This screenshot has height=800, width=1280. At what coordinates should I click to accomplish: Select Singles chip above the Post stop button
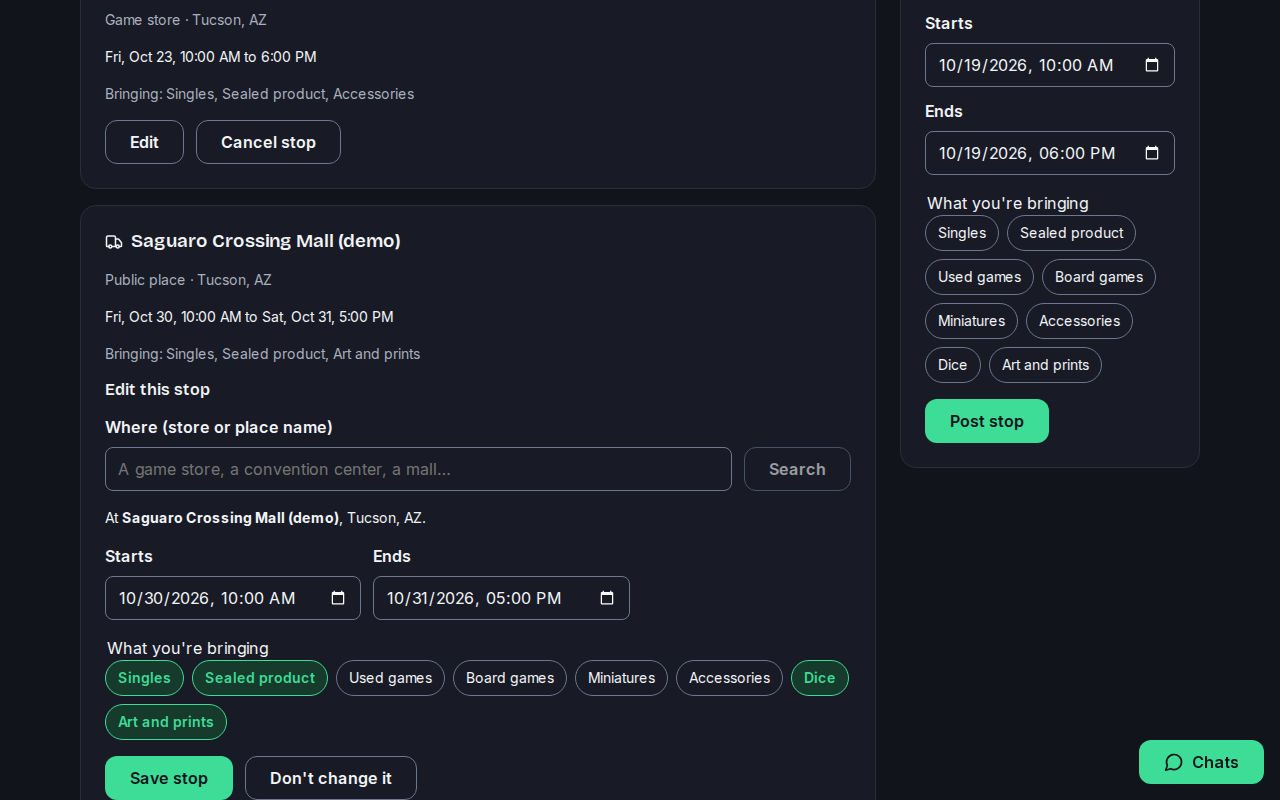[x=962, y=233]
